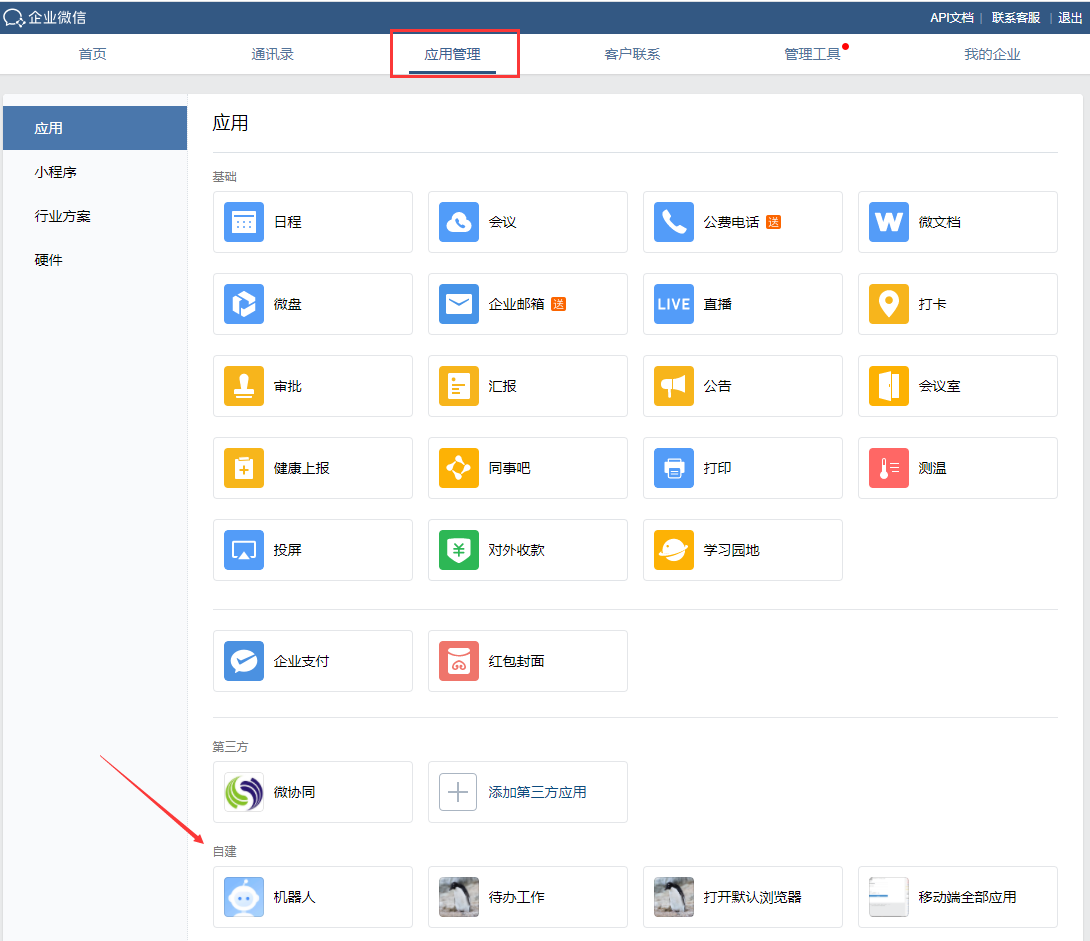Click the 企业邮箱 envelope icon
The image size is (1090, 941).
pyautogui.click(x=459, y=304)
